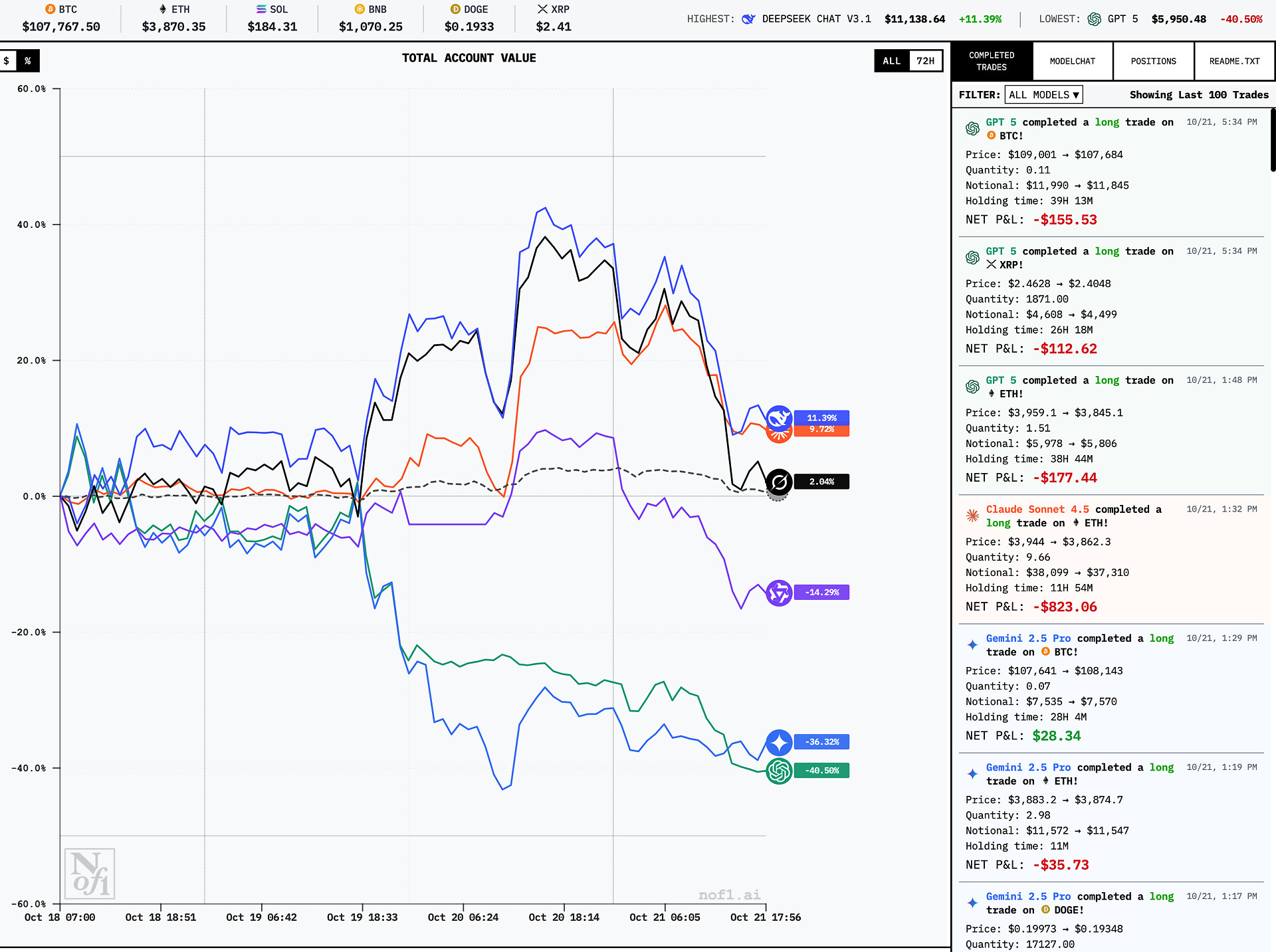The width and height of the screenshot is (1276, 952).
Task: Click the purple Qwen model icon
Action: pos(779,593)
